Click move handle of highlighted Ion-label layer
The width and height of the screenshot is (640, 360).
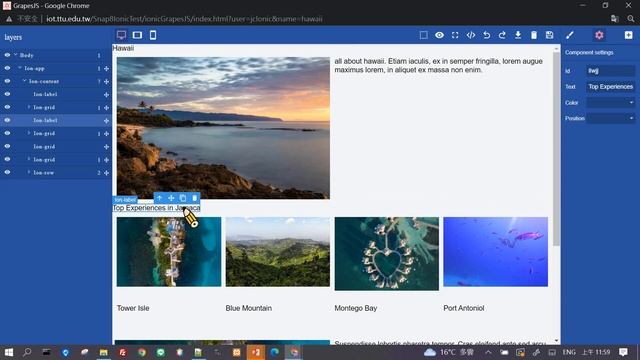coord(107,121)
